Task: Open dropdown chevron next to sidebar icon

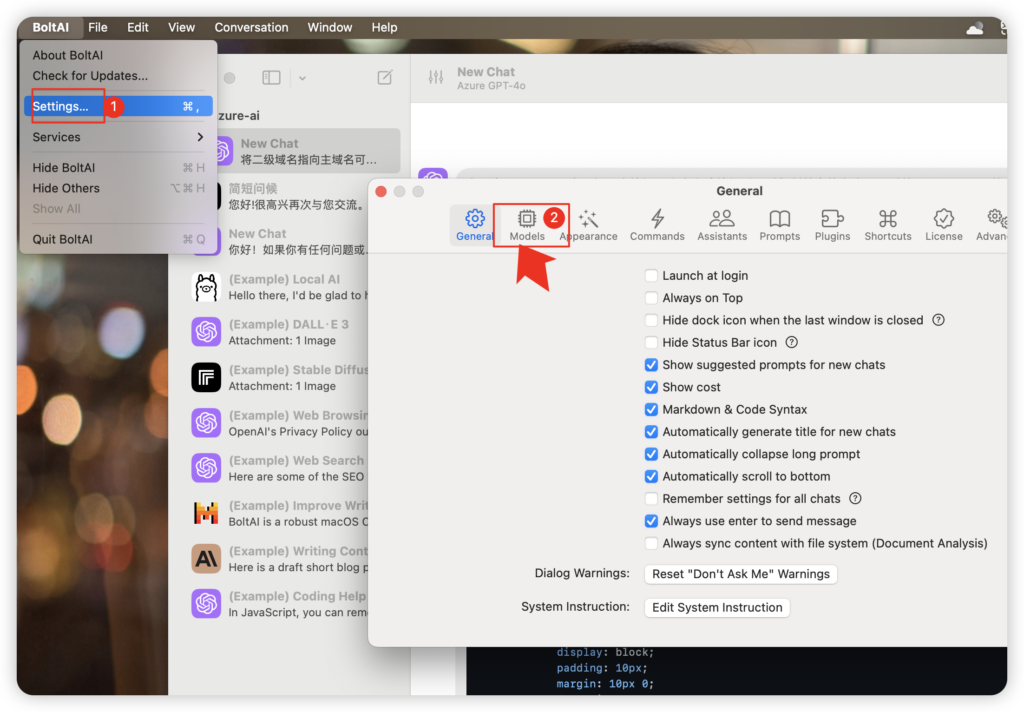Action: coord(302,78)
